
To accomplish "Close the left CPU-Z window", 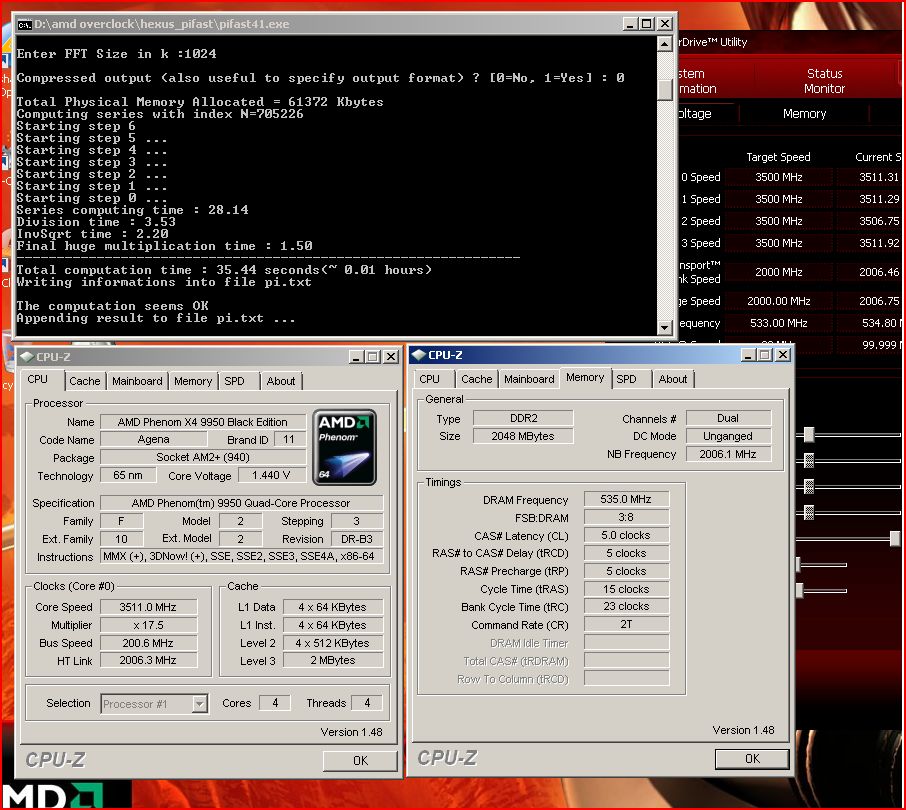I will 391,356.
